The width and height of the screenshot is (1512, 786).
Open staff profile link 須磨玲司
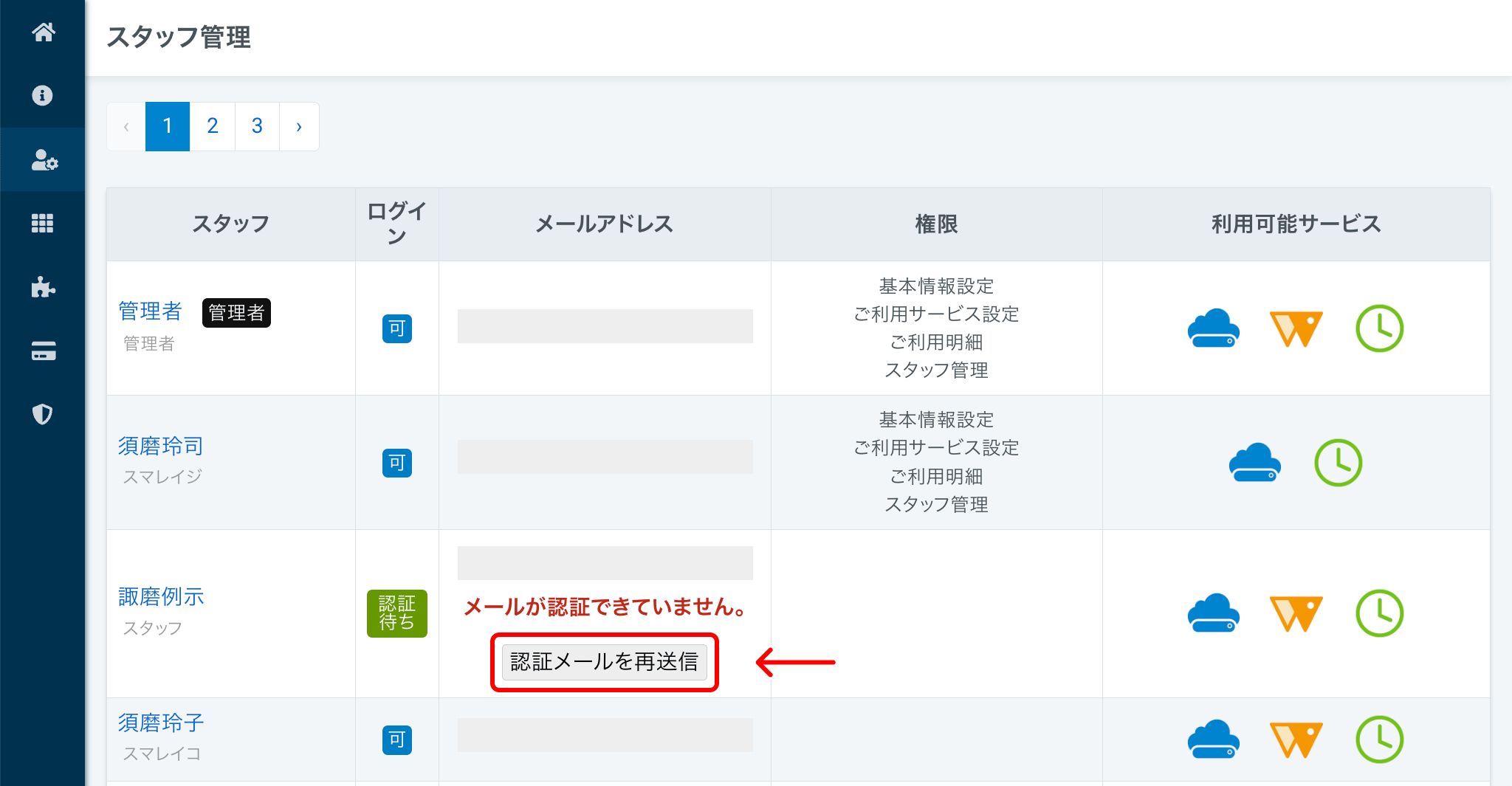[x=160, y=446]
